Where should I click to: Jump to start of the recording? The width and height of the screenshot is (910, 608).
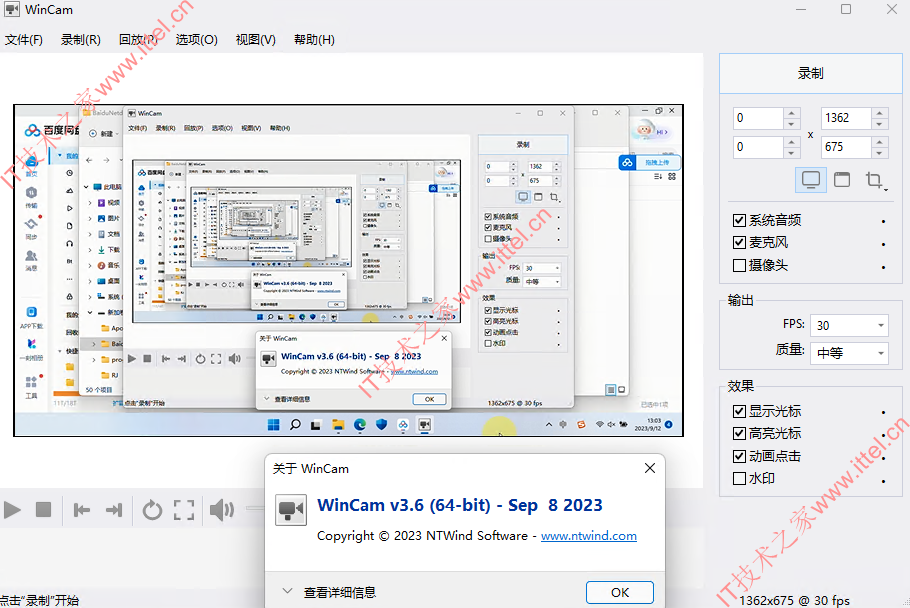pos(82,510)
